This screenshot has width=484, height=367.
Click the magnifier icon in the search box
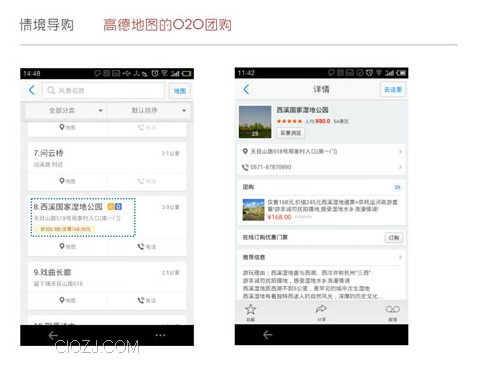pyautogui.click(x=51, y=90)
